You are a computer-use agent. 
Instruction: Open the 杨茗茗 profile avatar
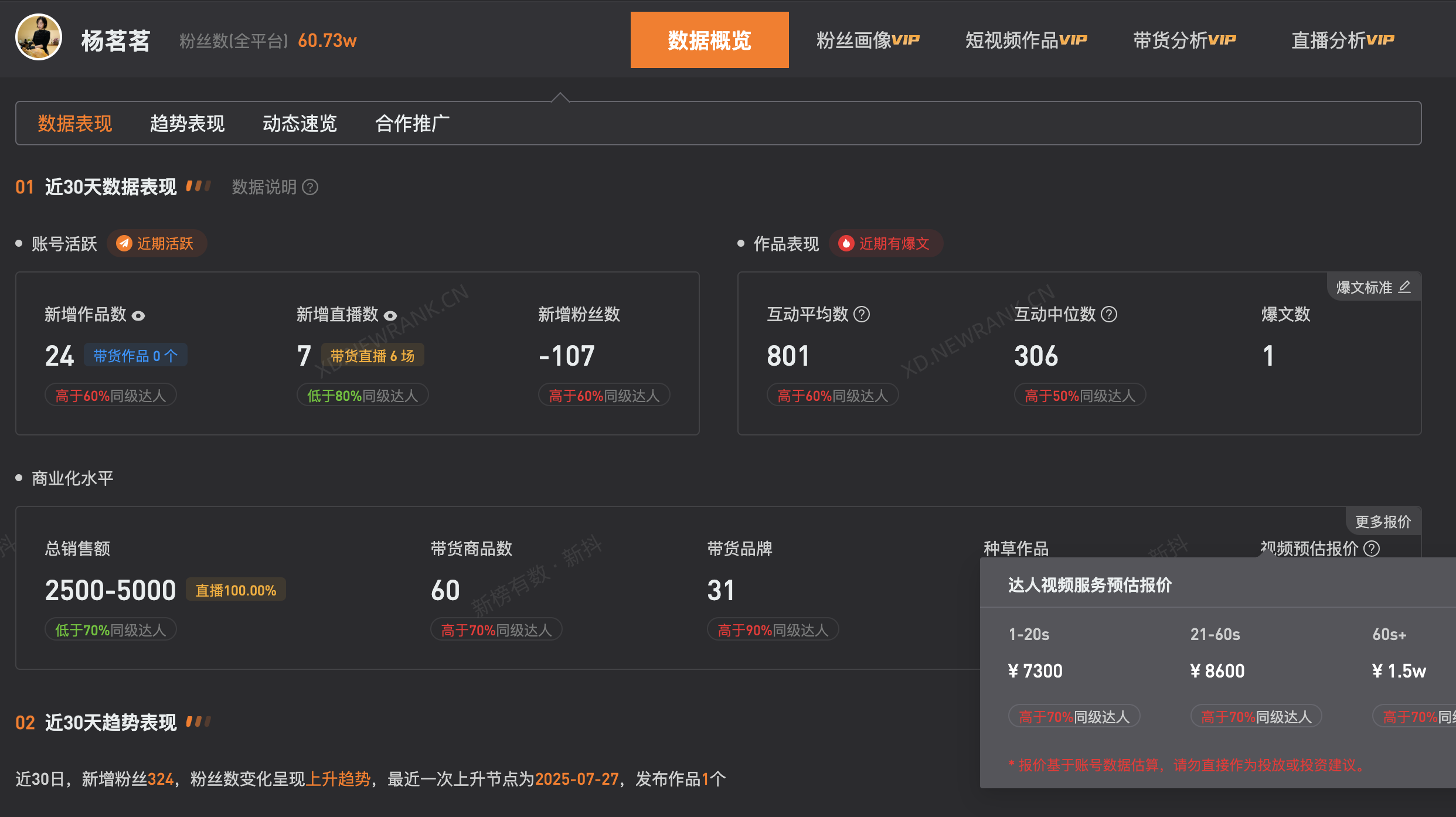pyautogui.click(x=39, y=38)
